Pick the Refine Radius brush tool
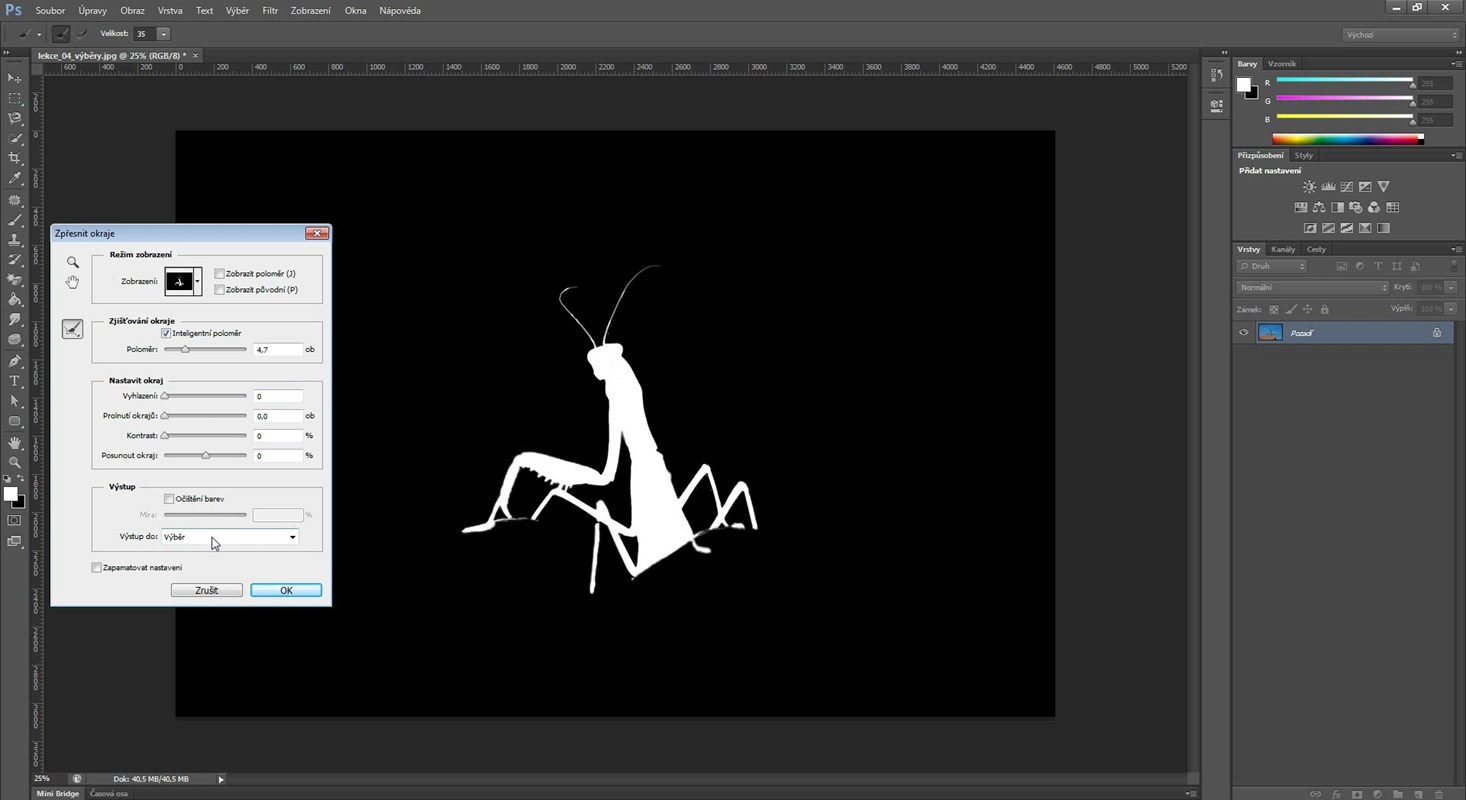Screen dimensions: 1466x800 point(72,329)
